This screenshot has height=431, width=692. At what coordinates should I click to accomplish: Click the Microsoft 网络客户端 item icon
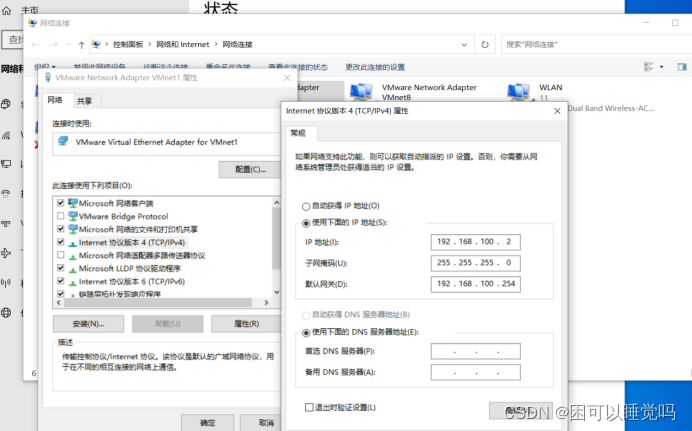73,203
